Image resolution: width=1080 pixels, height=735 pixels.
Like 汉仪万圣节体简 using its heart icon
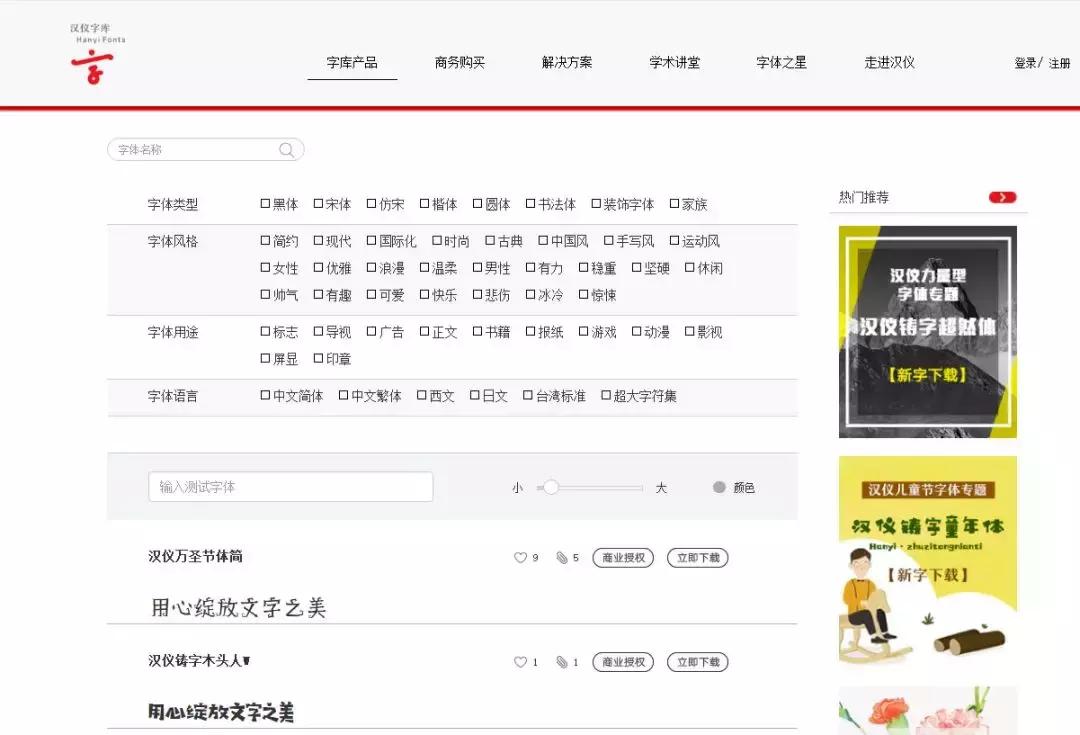(520, 558)
